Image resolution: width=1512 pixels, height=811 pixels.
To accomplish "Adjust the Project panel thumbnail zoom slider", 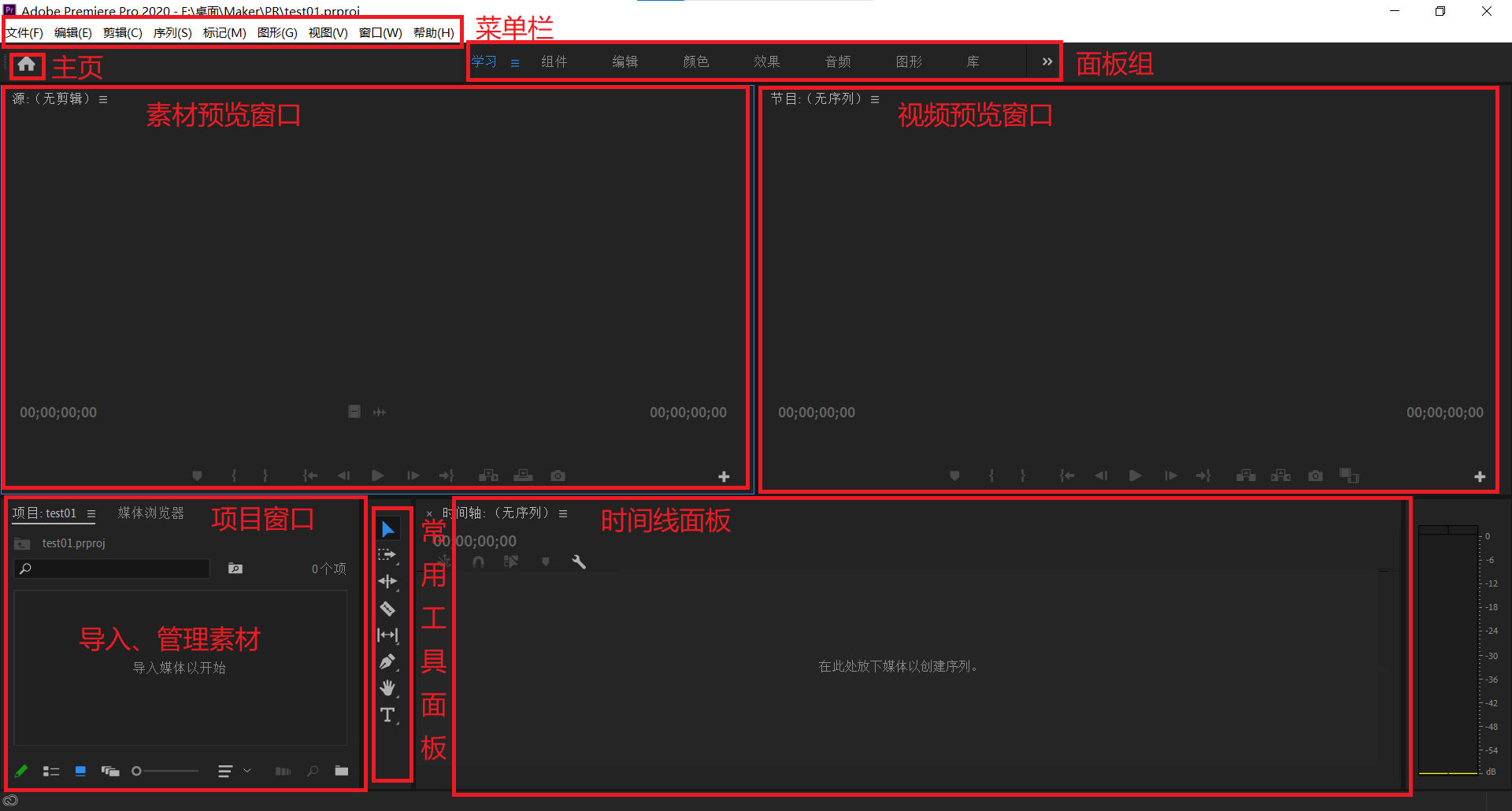I will [164, 771].
